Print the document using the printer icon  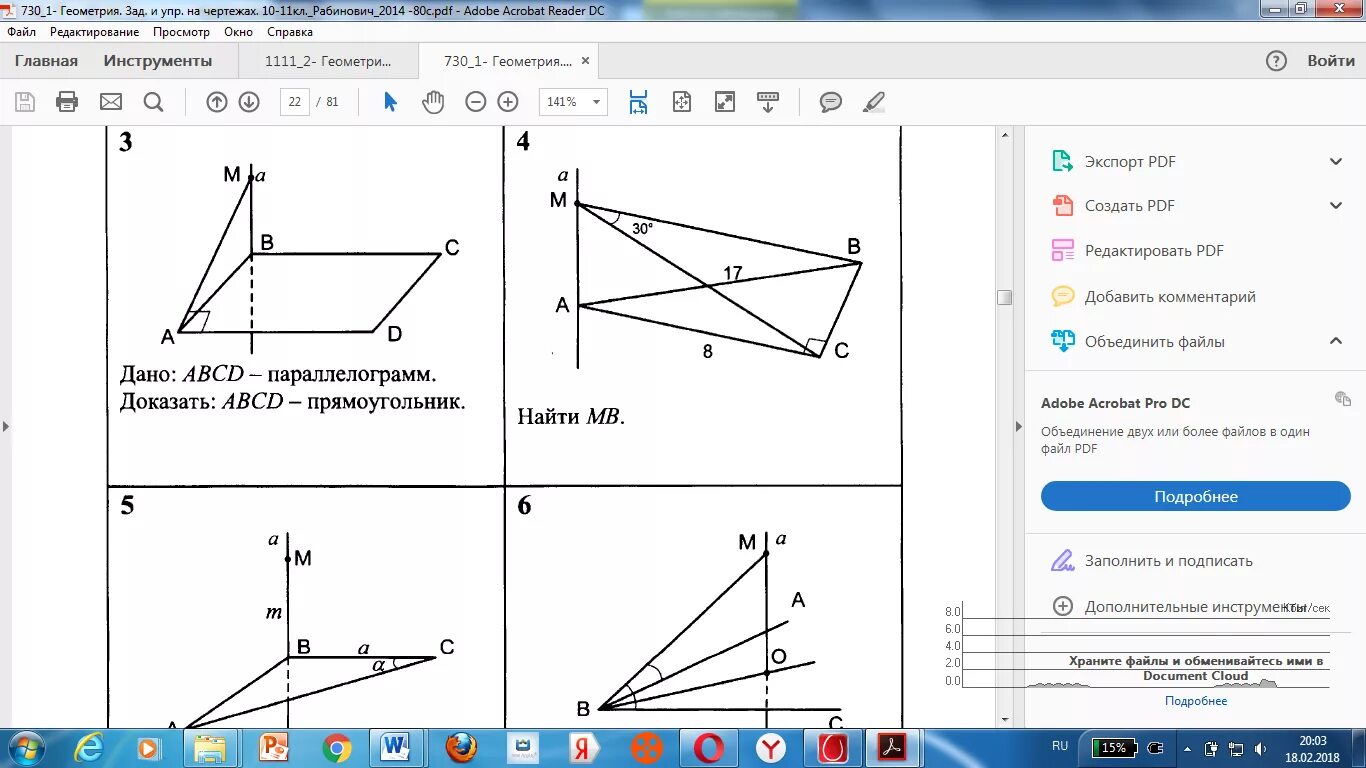(x=67, y=102)
